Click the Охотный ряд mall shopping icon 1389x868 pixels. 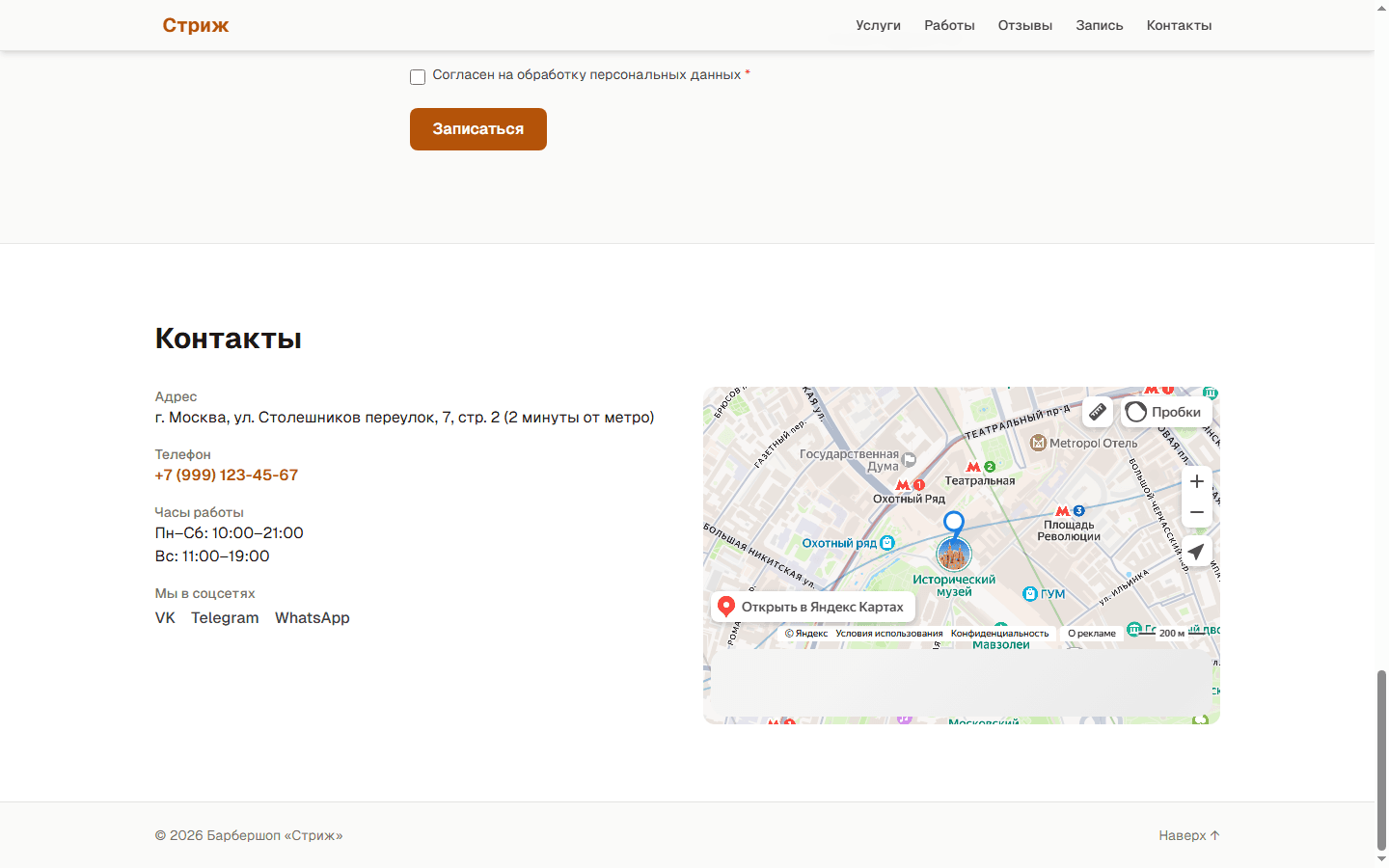[887, 543]
